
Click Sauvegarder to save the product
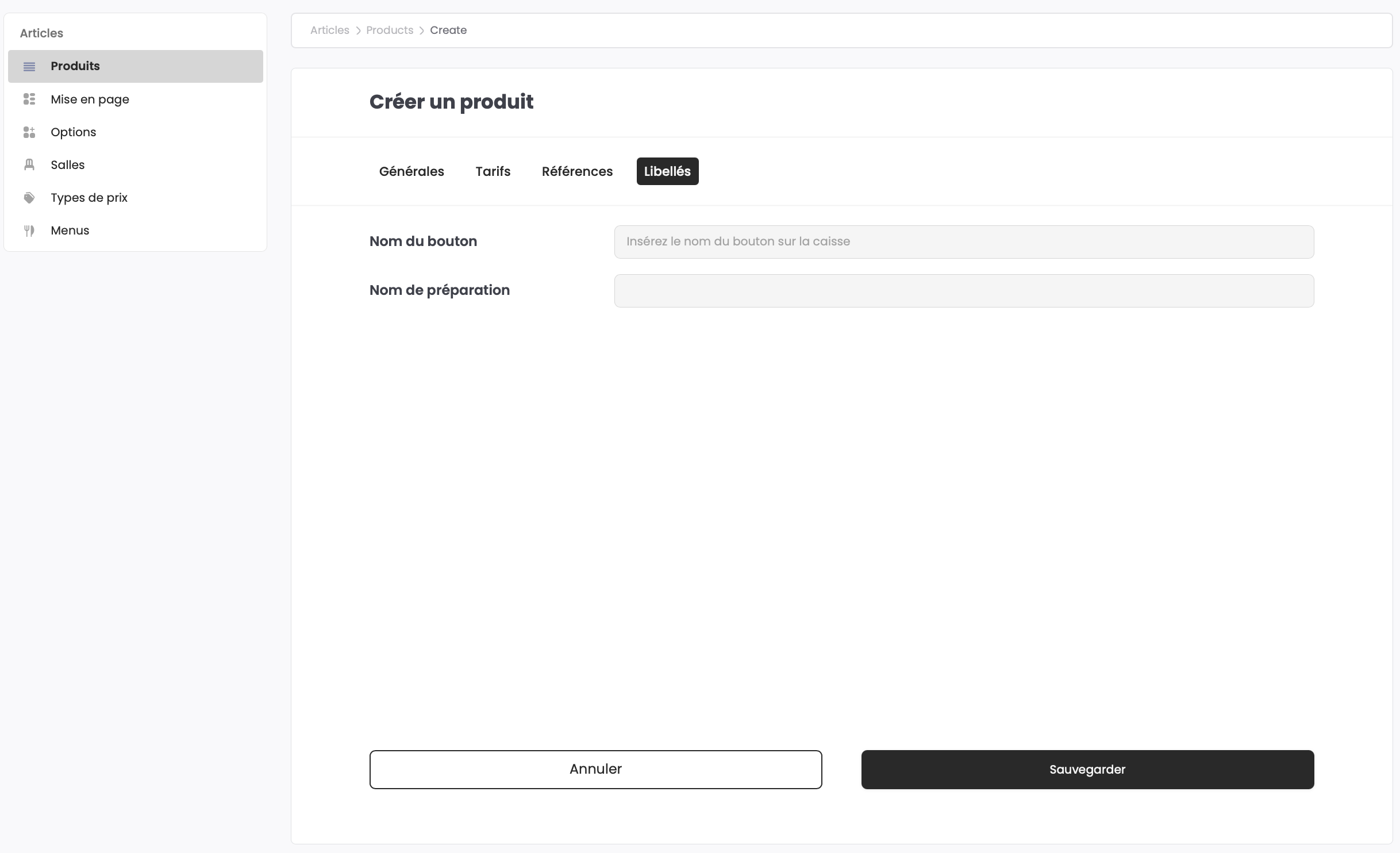tap(1087, 770)
